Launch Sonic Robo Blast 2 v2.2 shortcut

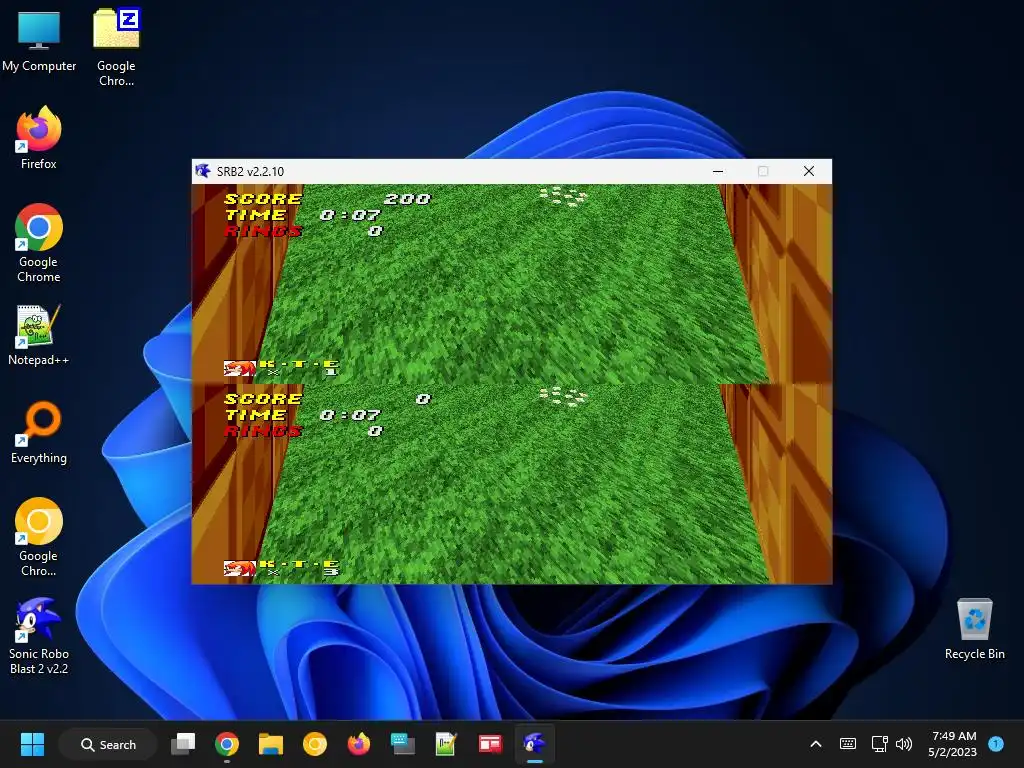(x=39, y=636)
